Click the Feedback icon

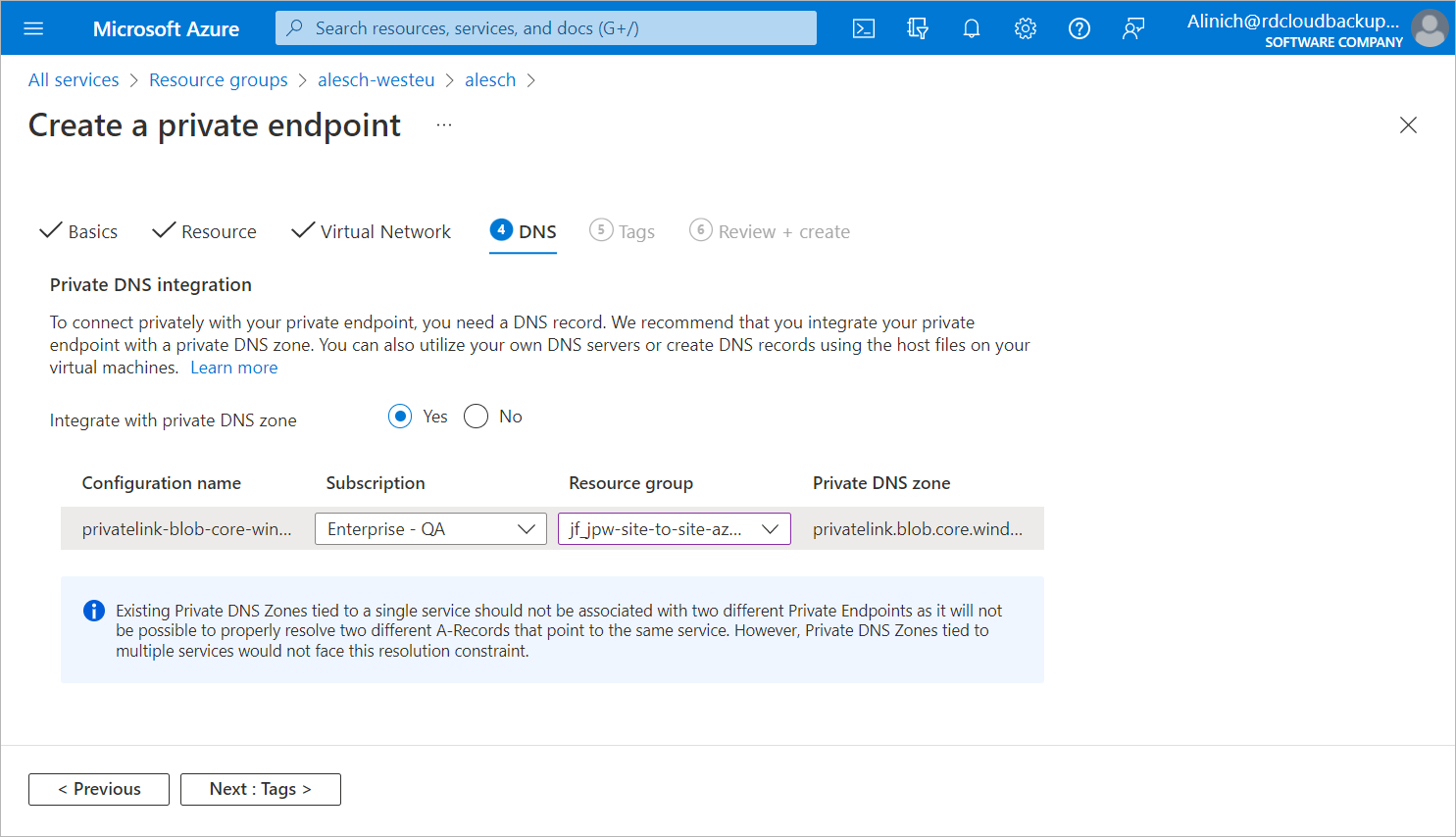1133,28
